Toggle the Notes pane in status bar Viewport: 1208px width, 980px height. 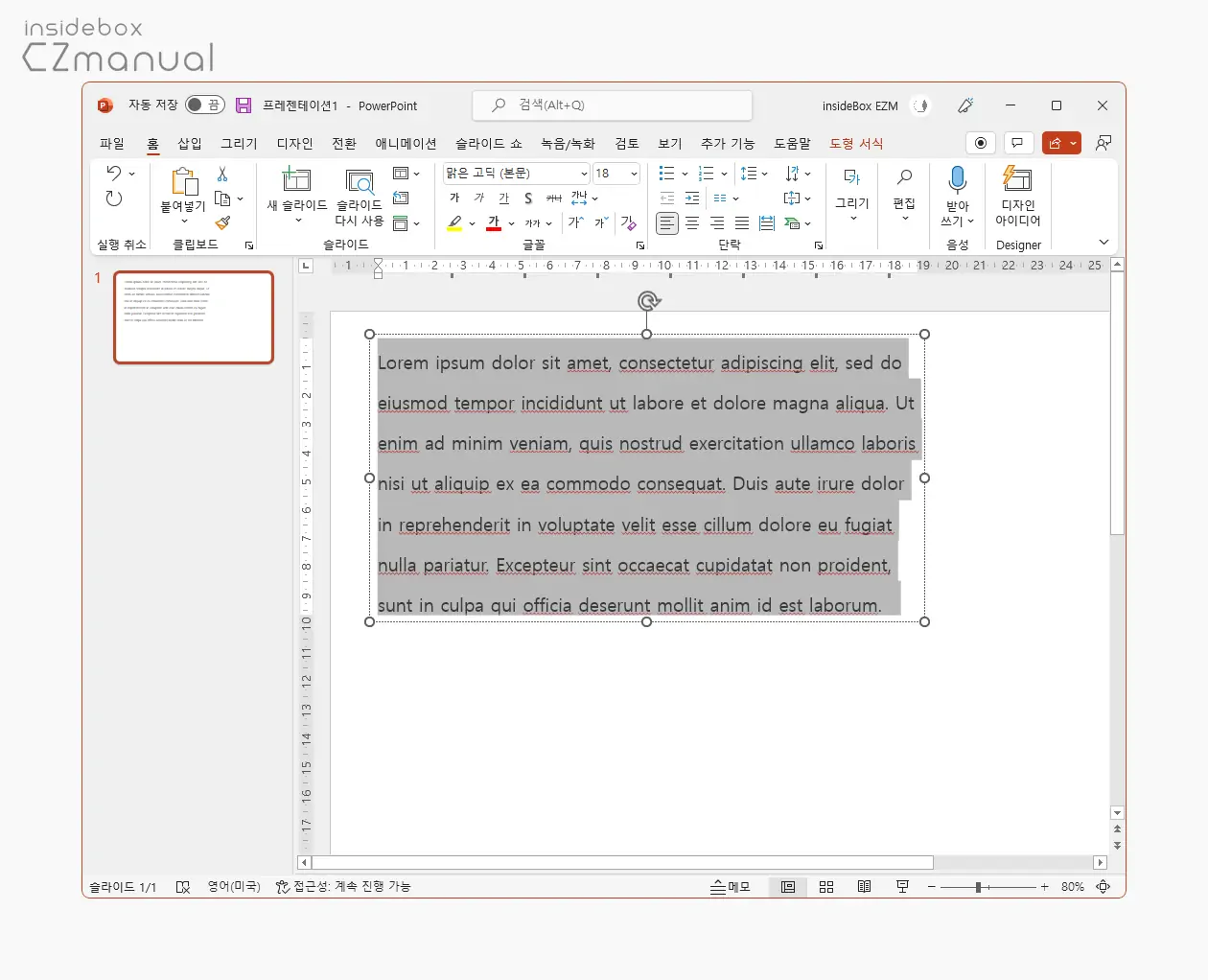tap(731, 887)
